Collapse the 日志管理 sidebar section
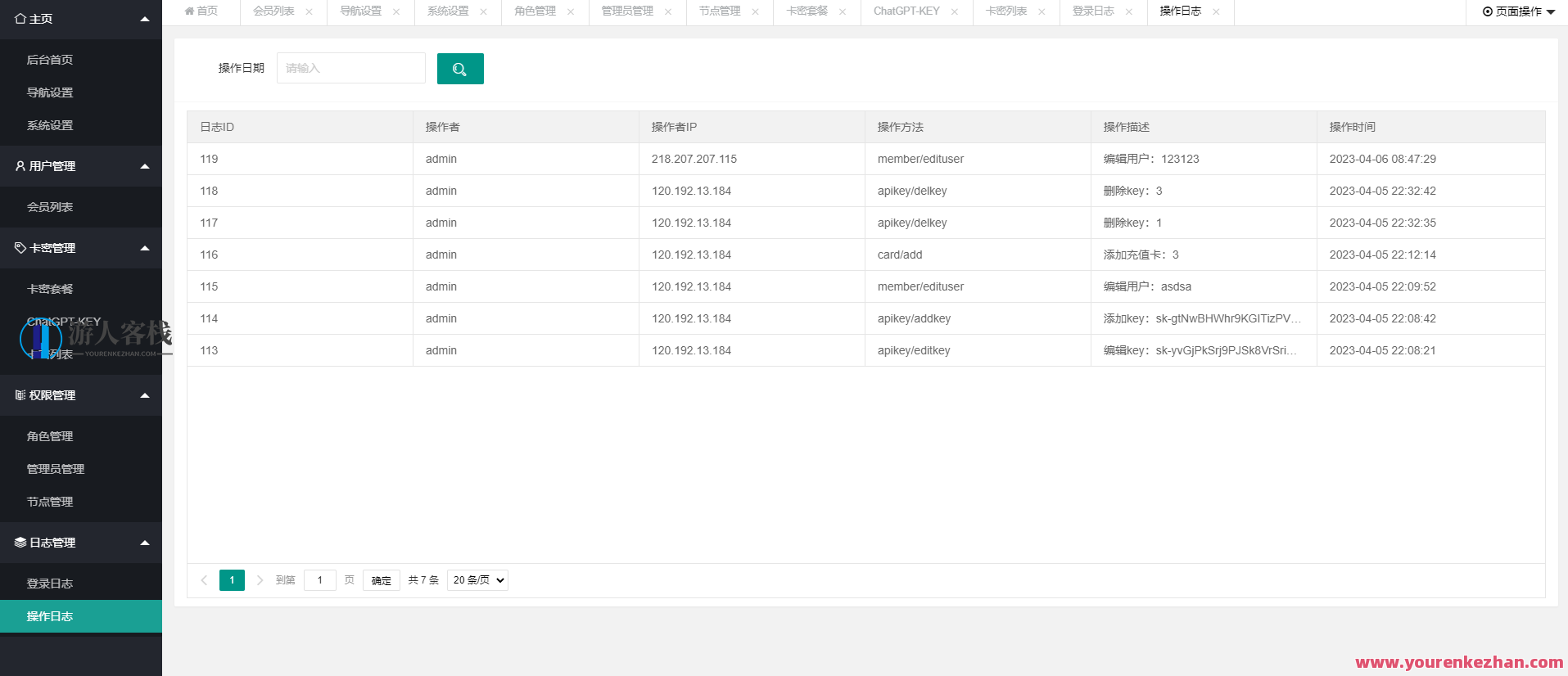 pos(145,543)
